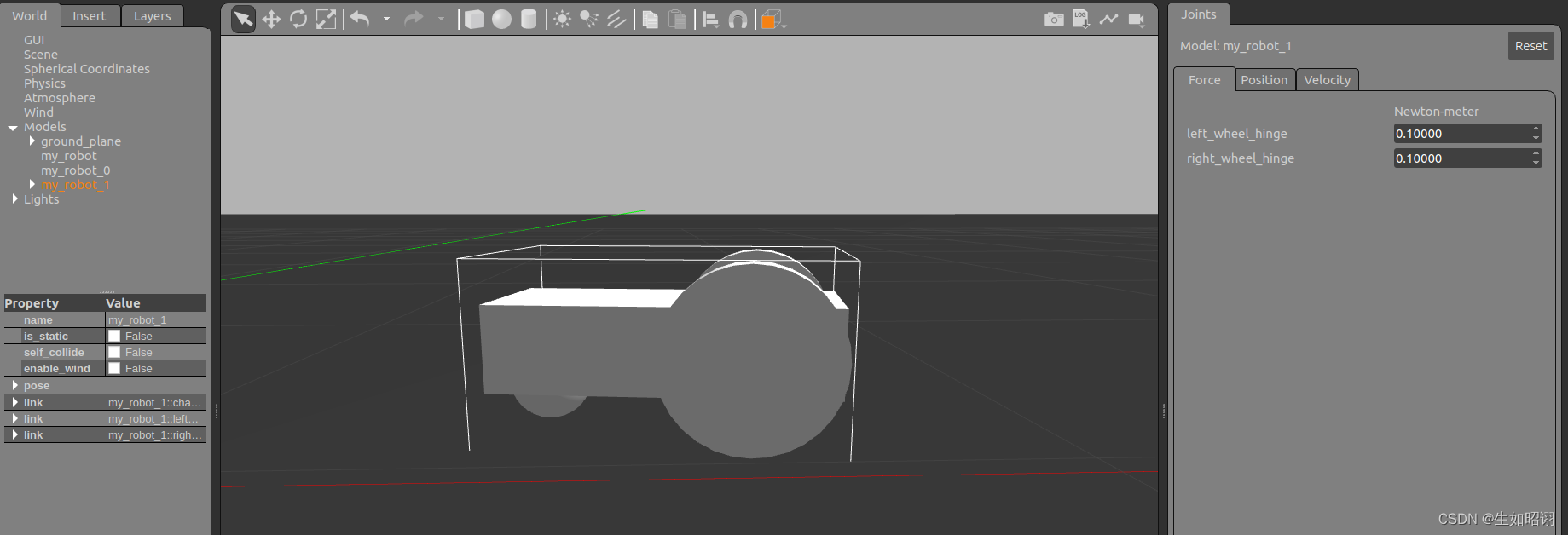
Task: Expand the pose property row
Action: (x=14, y=385)
